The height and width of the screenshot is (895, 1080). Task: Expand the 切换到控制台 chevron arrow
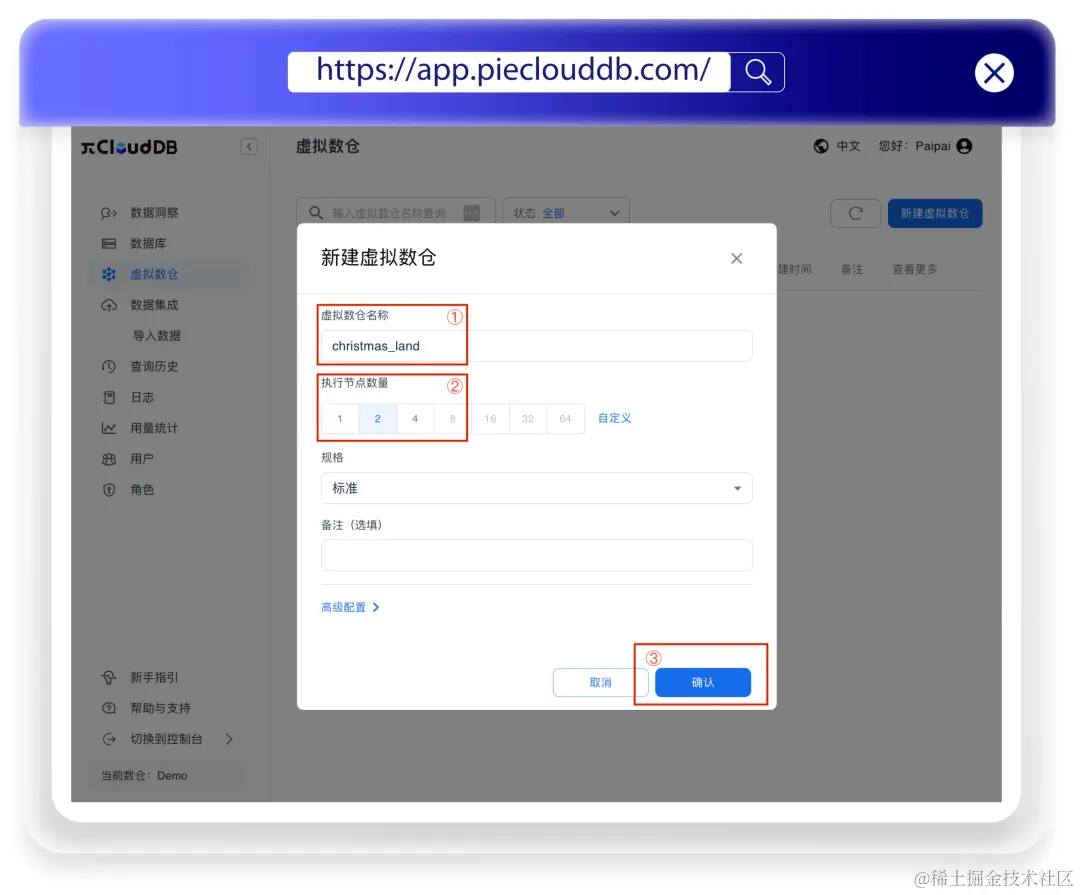[229, 739]
